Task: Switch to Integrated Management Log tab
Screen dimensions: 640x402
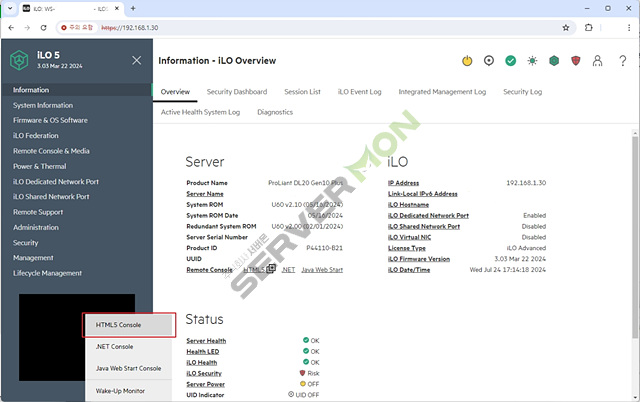Action: coord(442,92)
